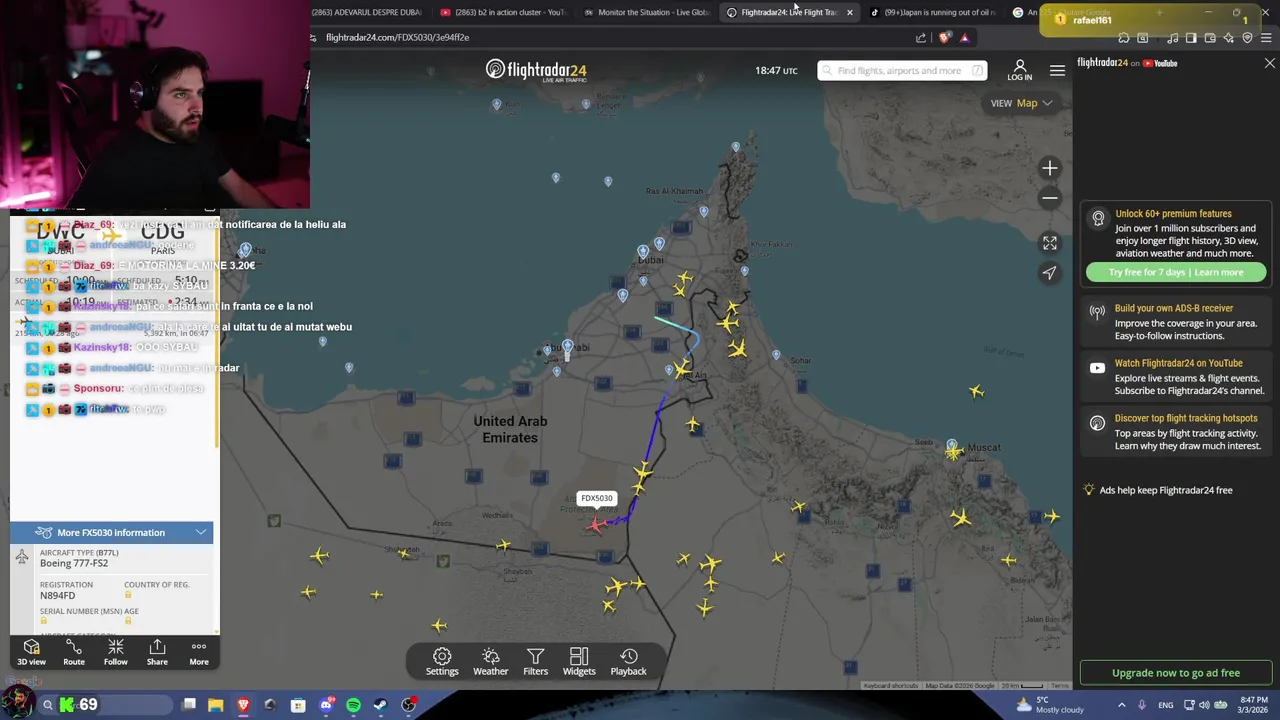Click the locked Country of Reg. icon

pos(128,596)
